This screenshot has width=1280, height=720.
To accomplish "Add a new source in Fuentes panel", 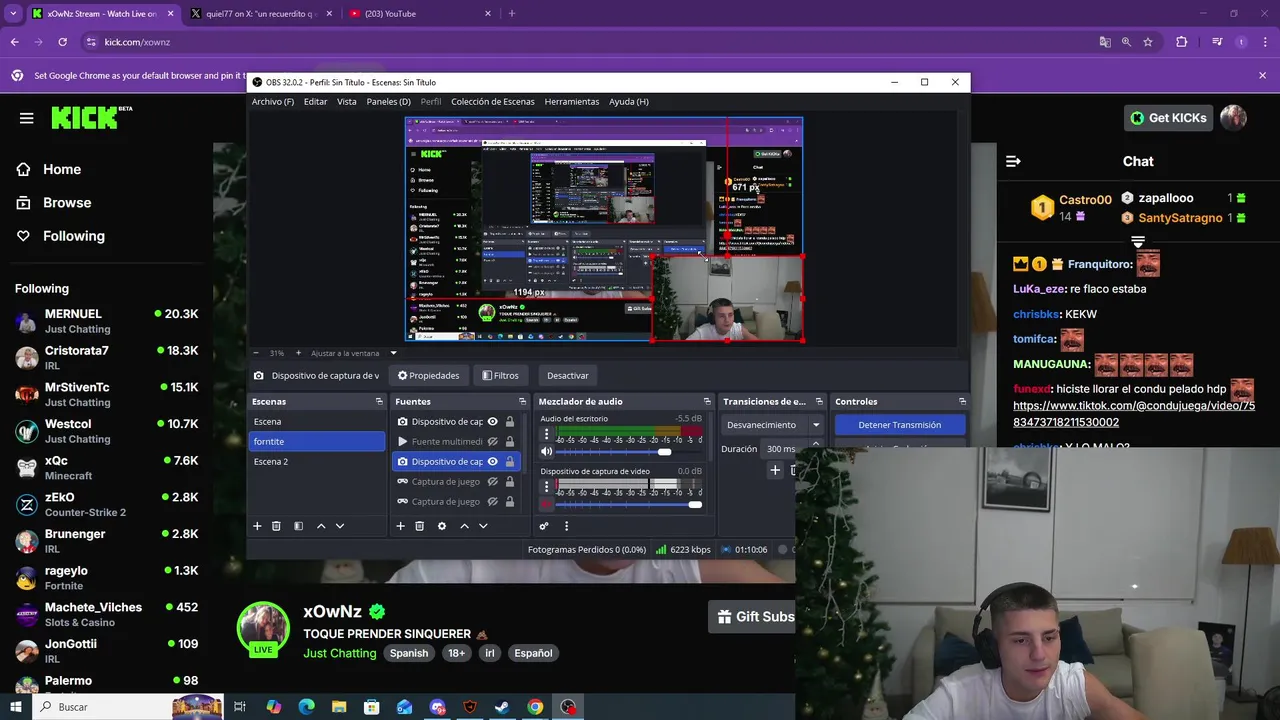I will (x=400, y=526).
